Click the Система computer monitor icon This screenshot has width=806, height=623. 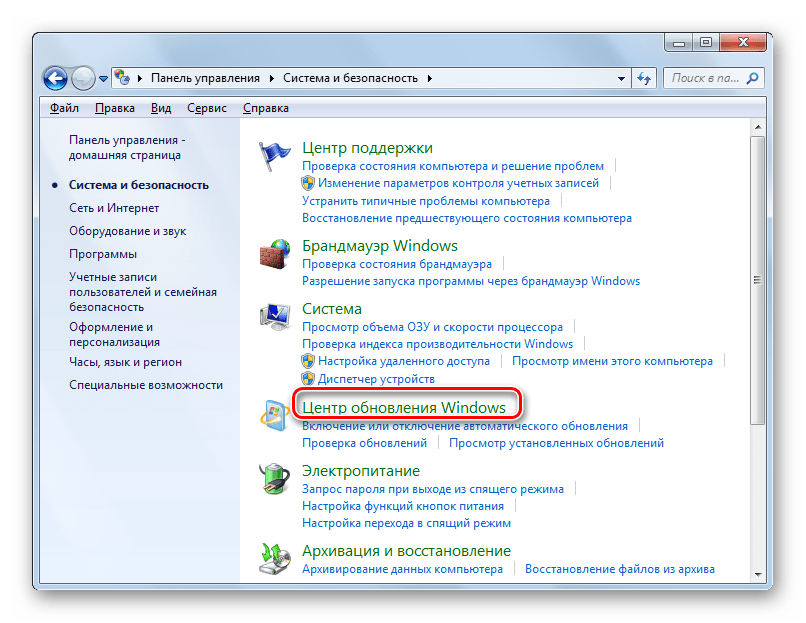274,317
